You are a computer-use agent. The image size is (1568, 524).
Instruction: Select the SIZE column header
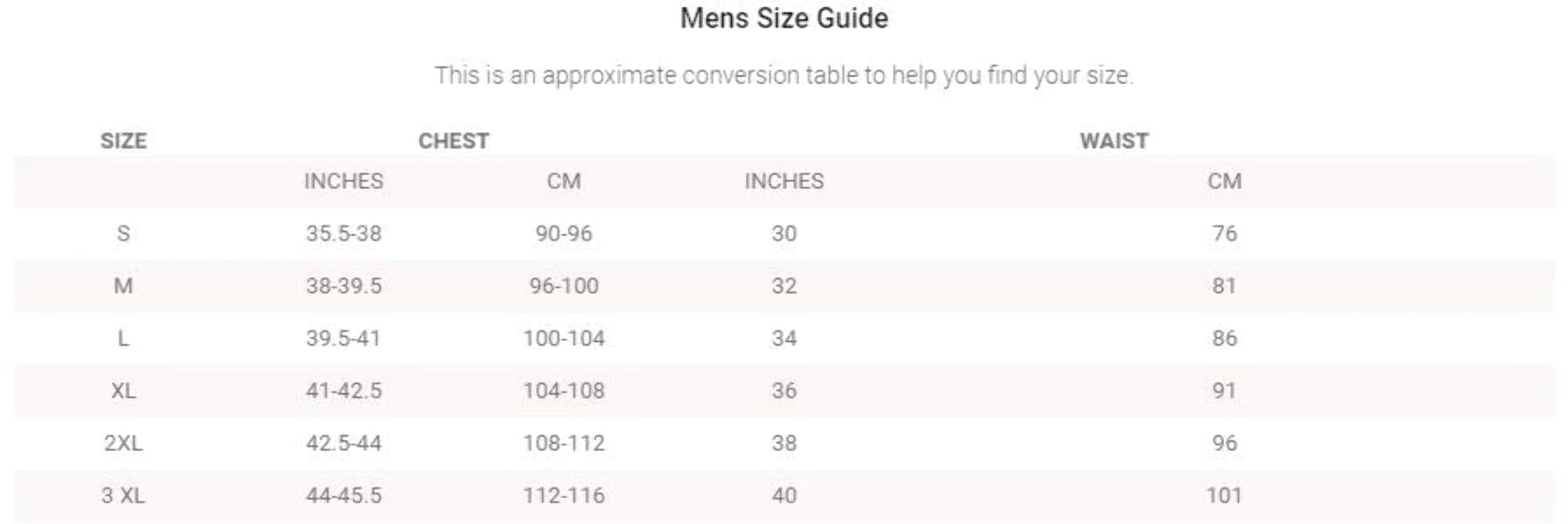coord(123,141)
